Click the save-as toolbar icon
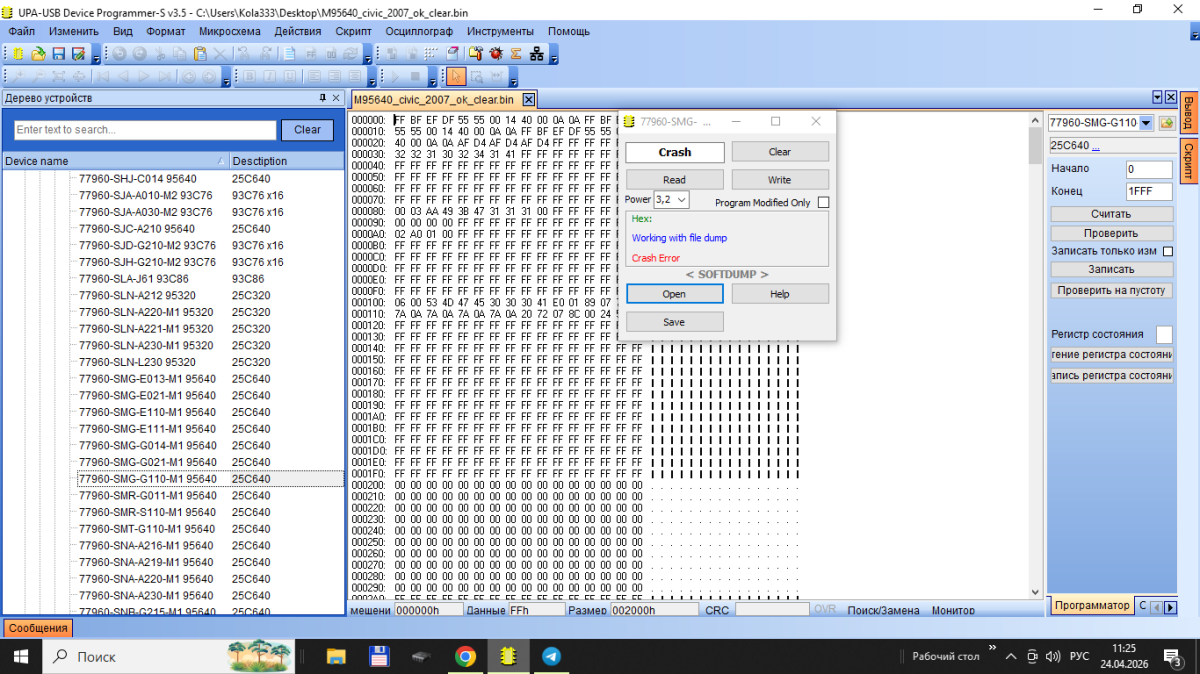The image size is (1200, 674). coord(77,54)
